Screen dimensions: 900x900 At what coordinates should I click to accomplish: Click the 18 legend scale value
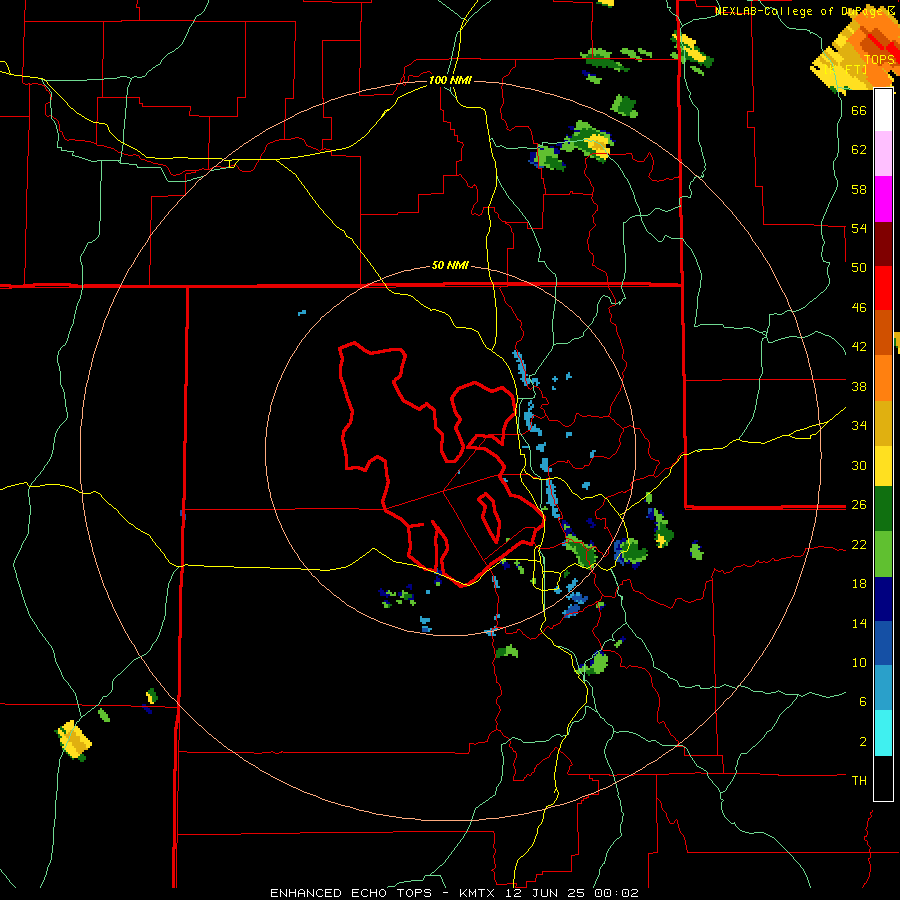click(859, 584)
